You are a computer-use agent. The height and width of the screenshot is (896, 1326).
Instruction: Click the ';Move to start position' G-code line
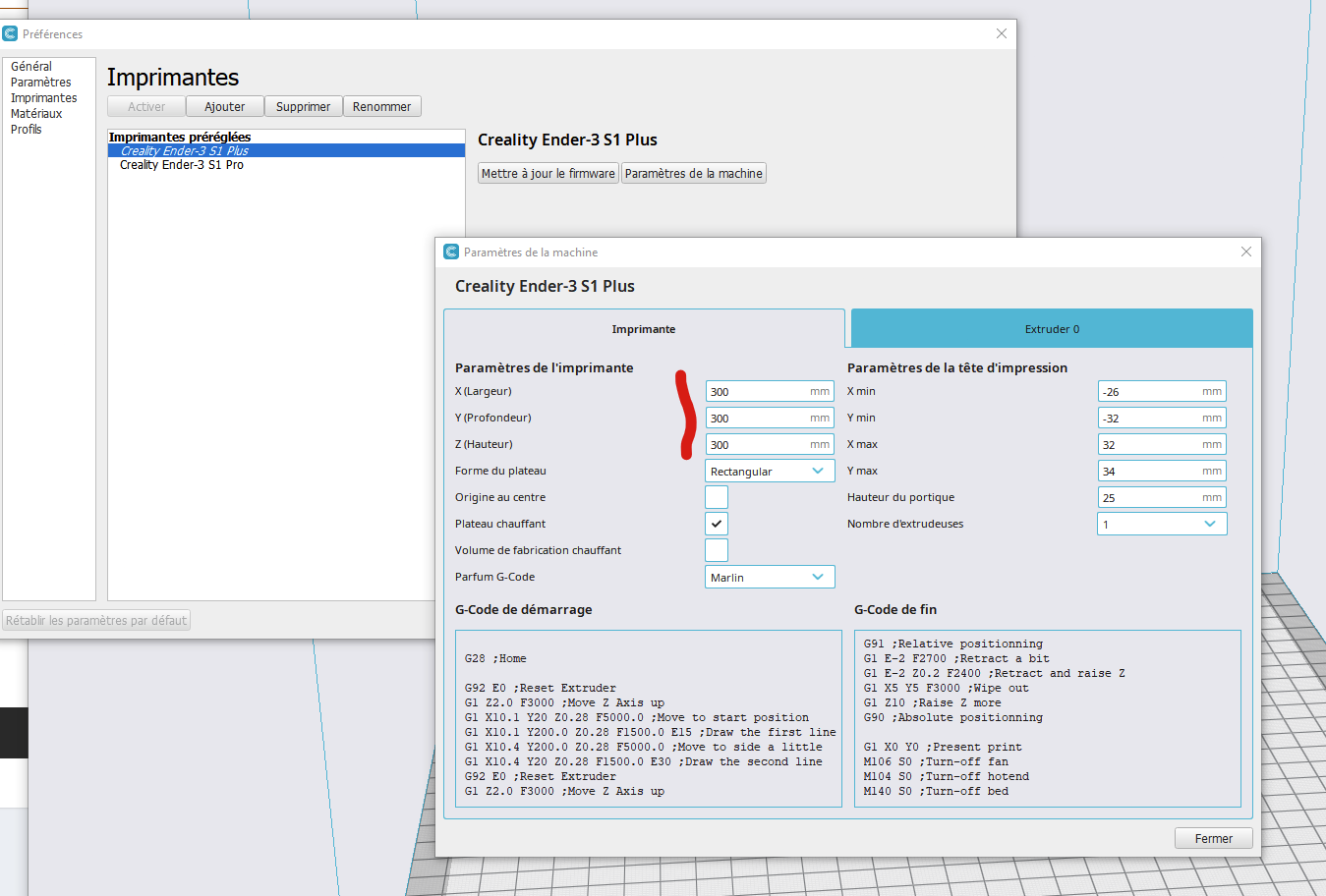[637, 717]
